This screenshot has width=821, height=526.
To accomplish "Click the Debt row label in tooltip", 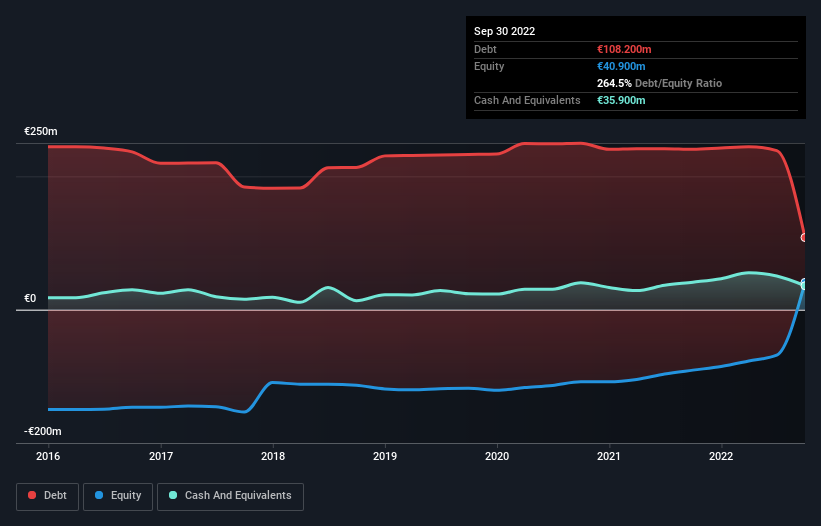I will 485,49.
